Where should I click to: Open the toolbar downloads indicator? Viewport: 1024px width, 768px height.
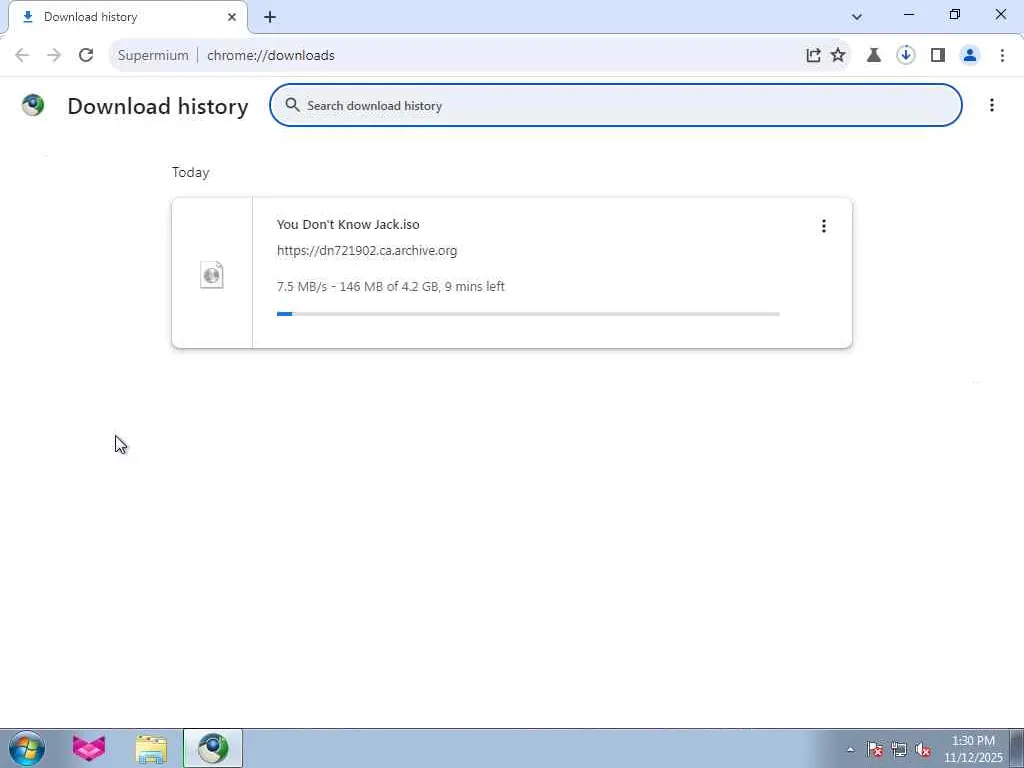click(906, 55)
